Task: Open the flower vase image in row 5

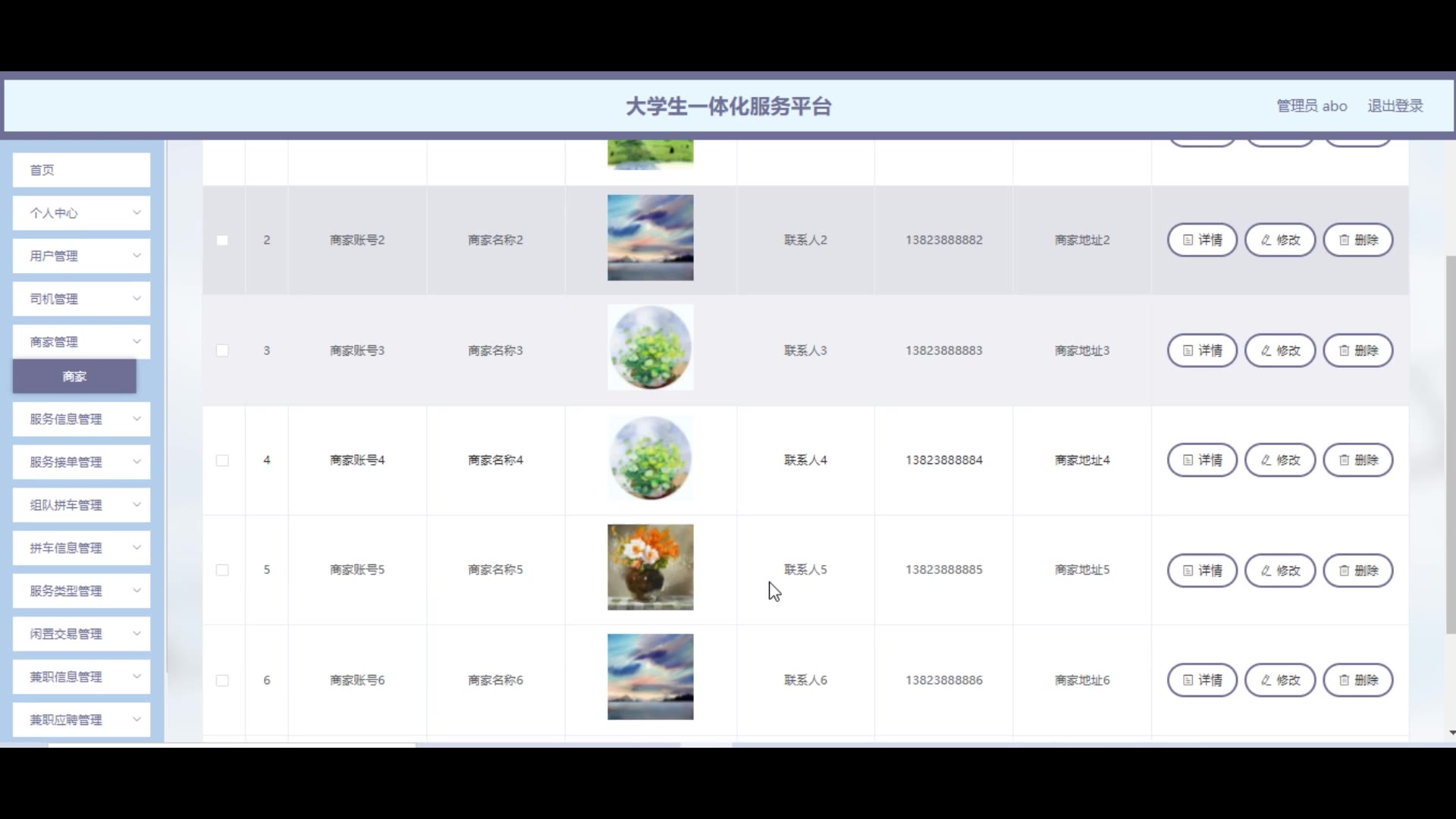Action: 650,567
